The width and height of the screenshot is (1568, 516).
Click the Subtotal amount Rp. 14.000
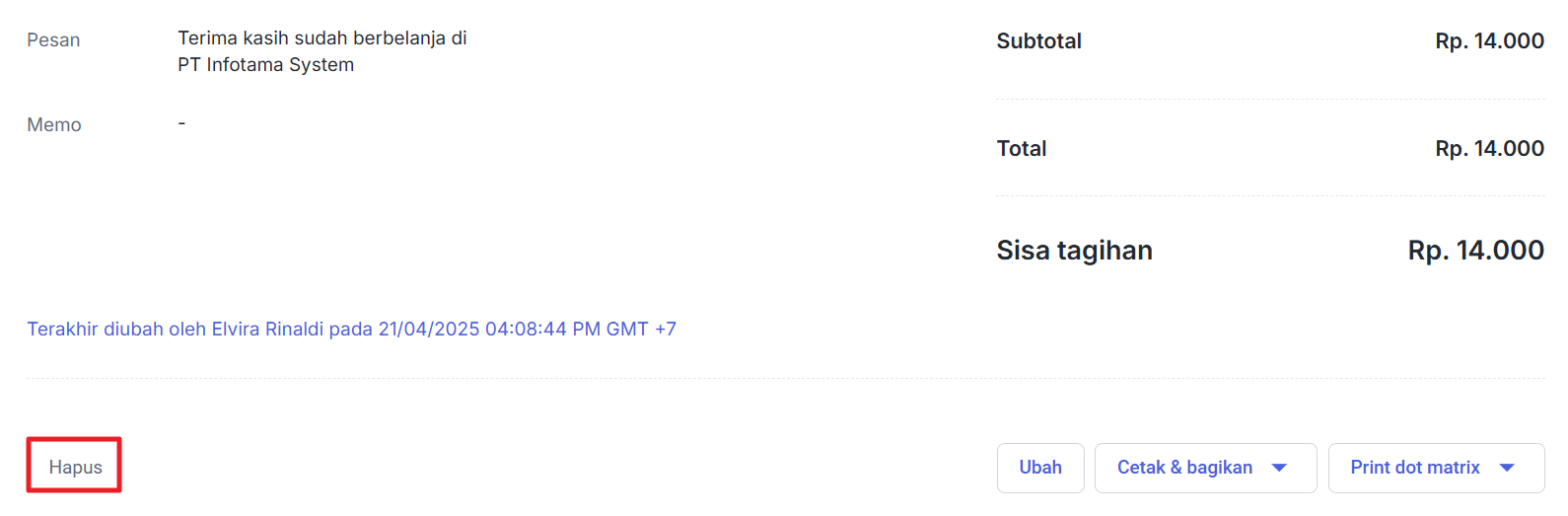click(x=1489, y=41)
